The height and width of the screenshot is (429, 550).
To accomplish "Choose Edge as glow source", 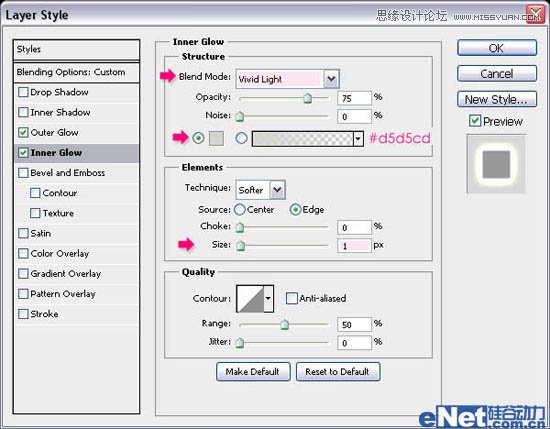I will pyautogui.click(x=295, y=210).
